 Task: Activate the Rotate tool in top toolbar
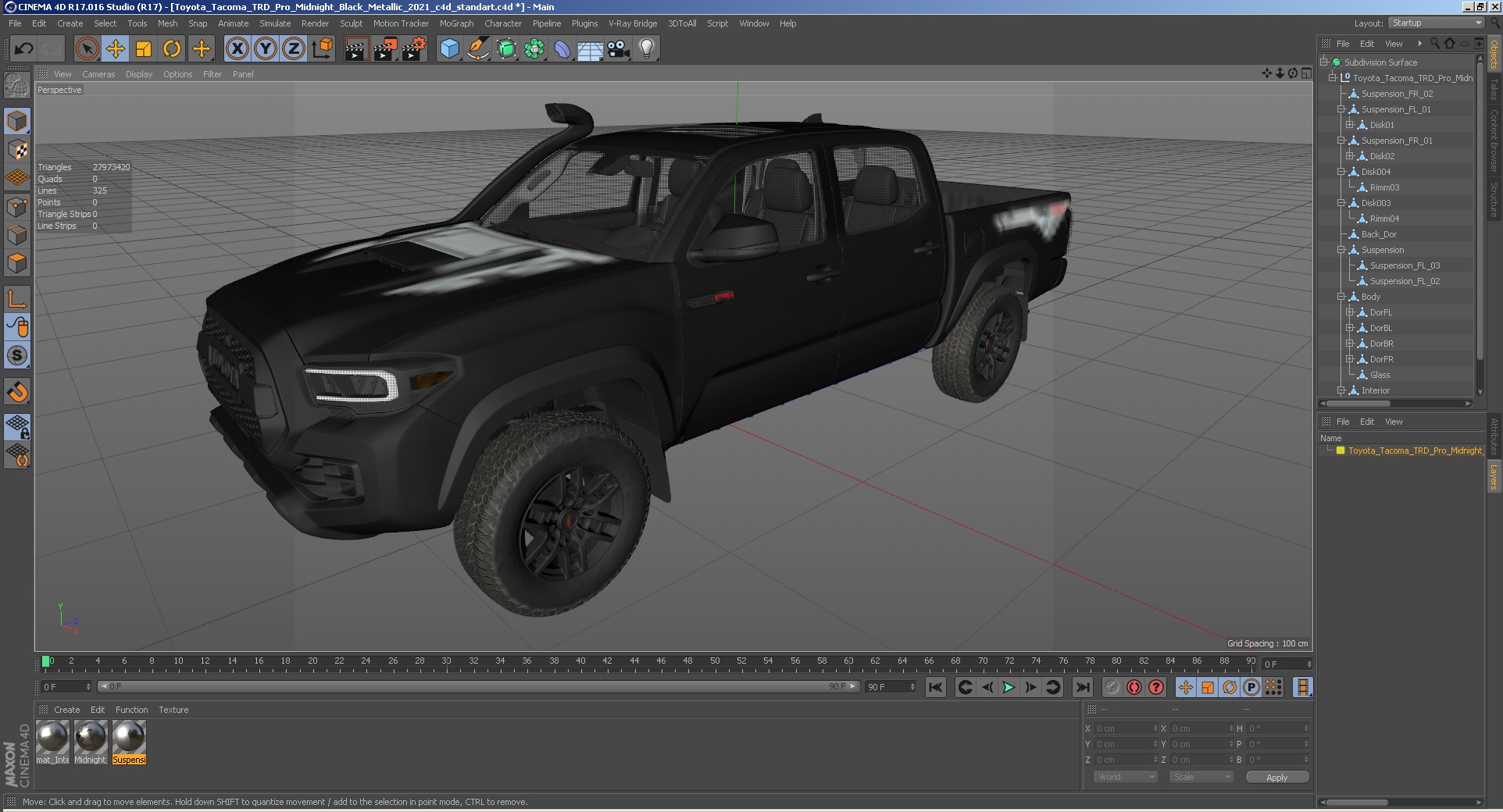[172, 49]
